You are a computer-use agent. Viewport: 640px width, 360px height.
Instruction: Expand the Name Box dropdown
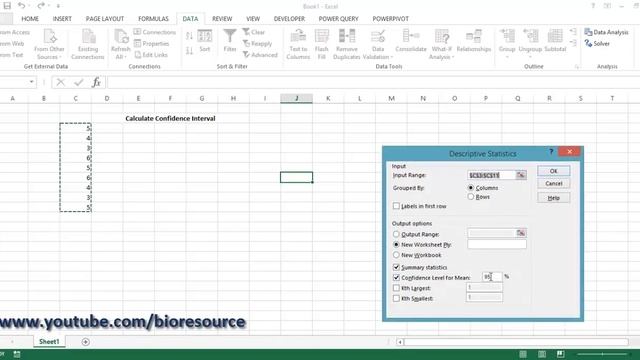click(x=31, y=82)
